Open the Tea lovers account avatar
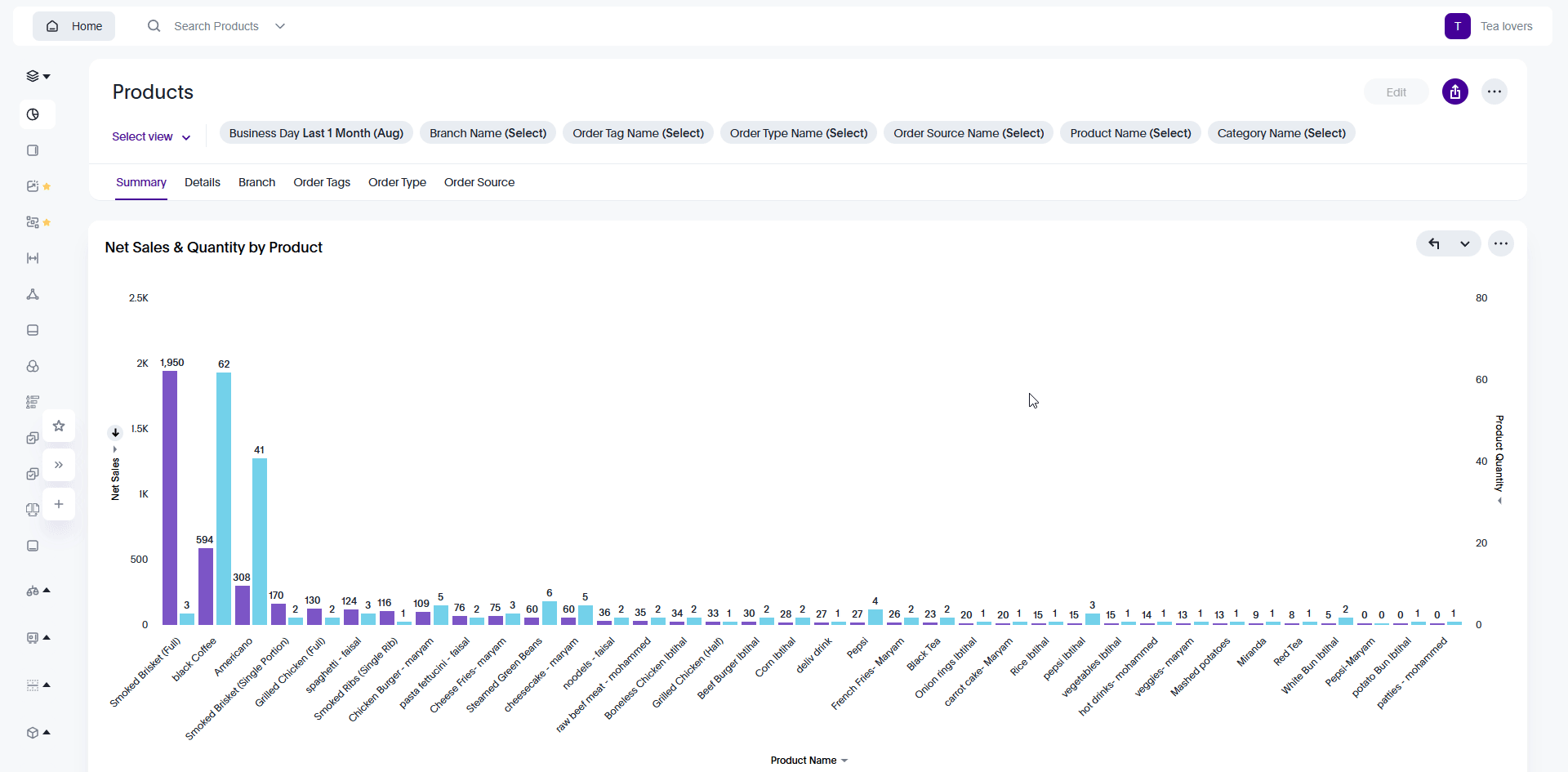Viewport: 1568px width, 772px height. [1457, 26]
